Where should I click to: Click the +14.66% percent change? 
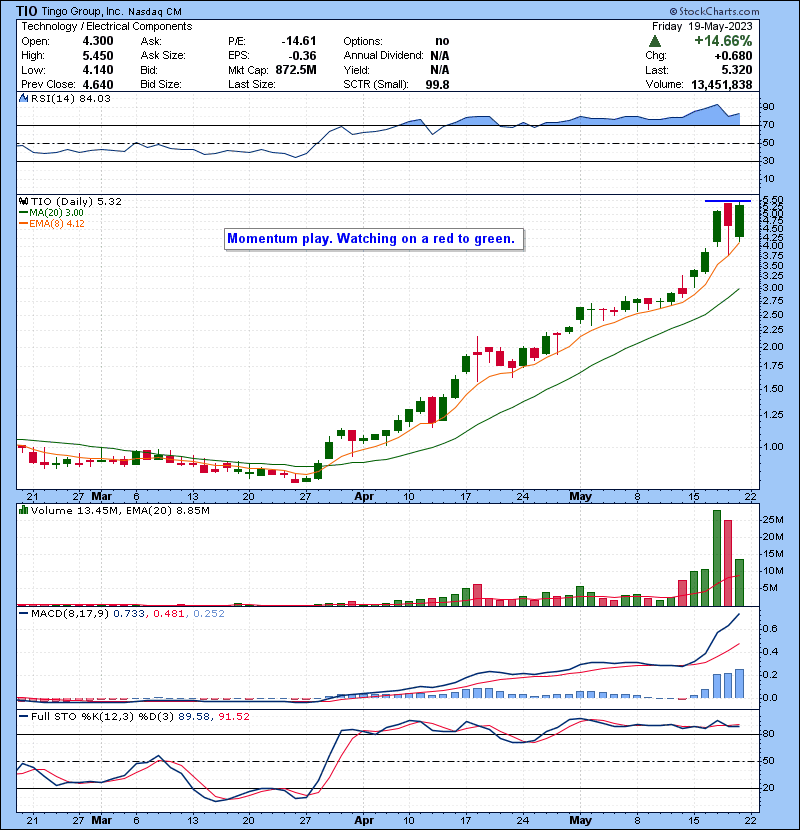(x=723, y=41)
